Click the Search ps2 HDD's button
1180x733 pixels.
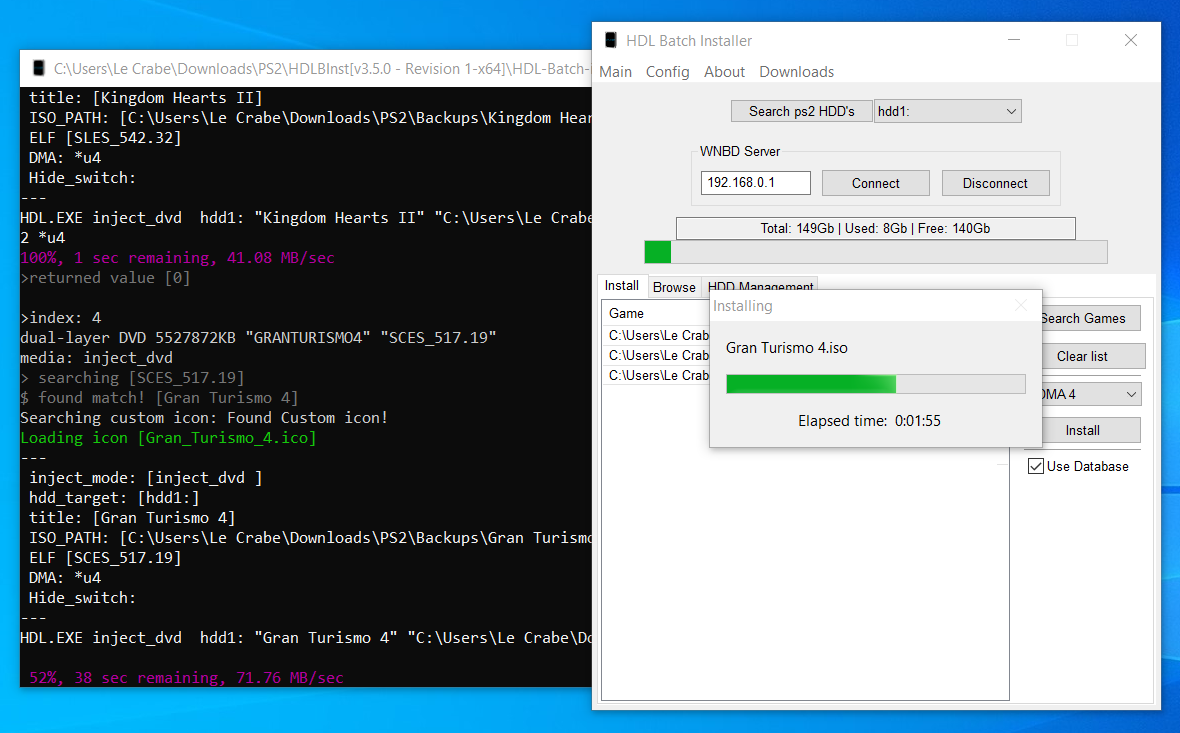[x=801, y=111]
